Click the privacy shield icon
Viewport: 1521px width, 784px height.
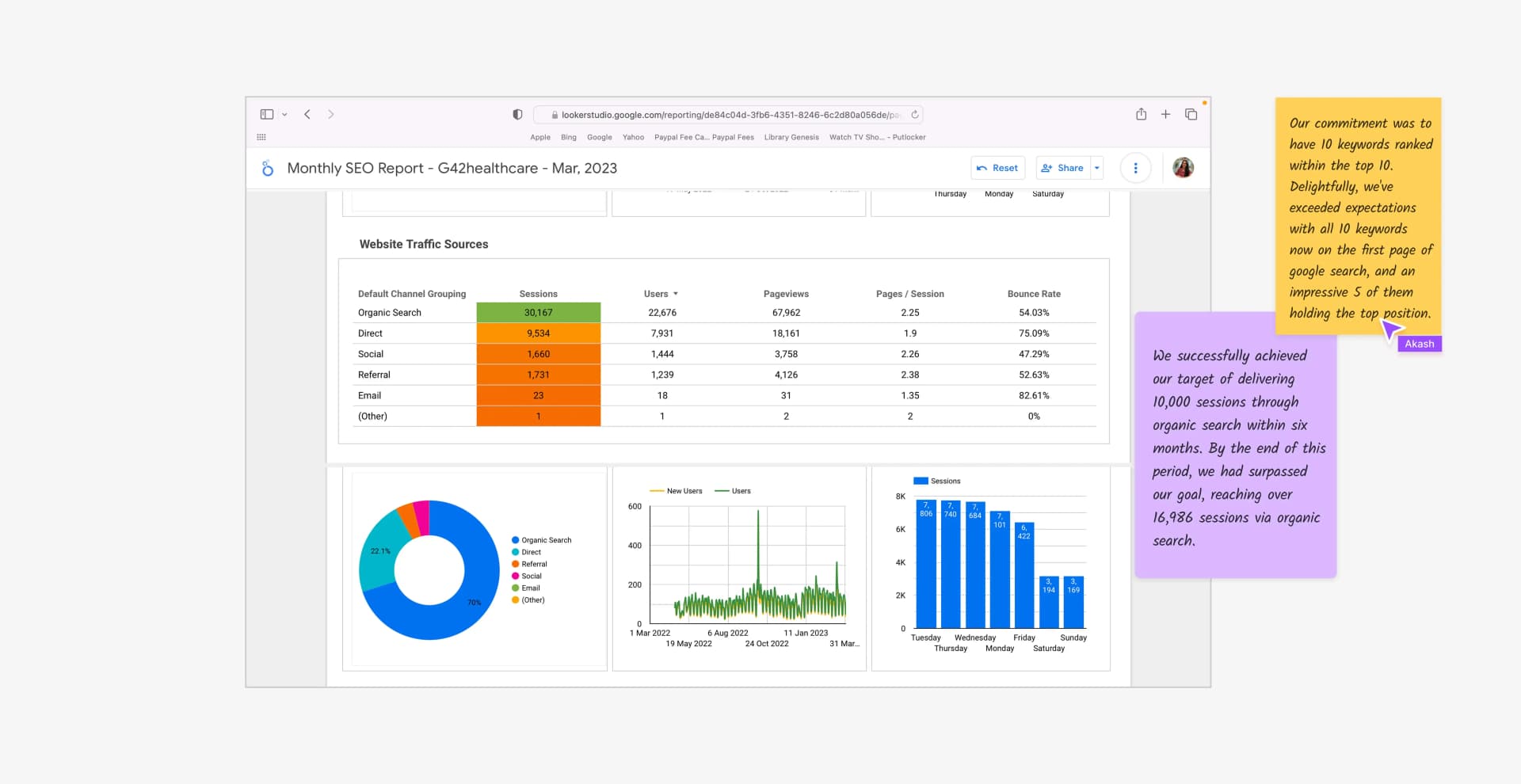tap(517, 114)
